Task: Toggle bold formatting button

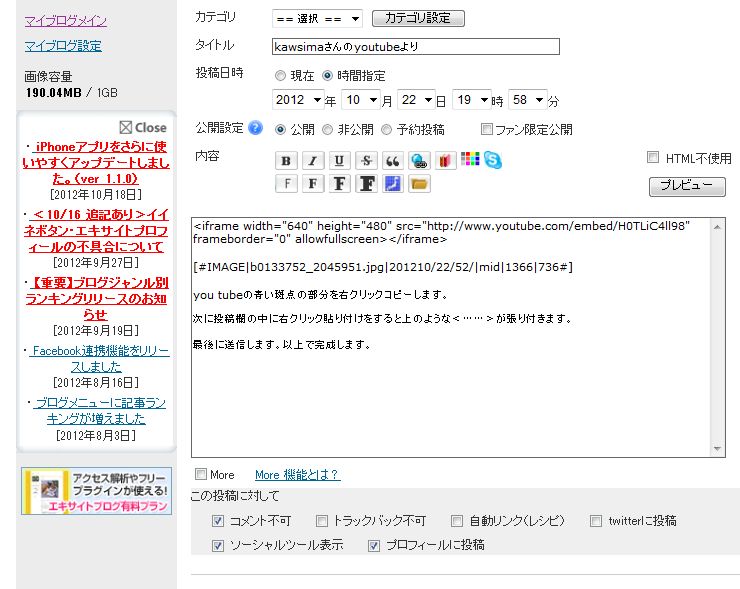Action: tap(286, 161)
